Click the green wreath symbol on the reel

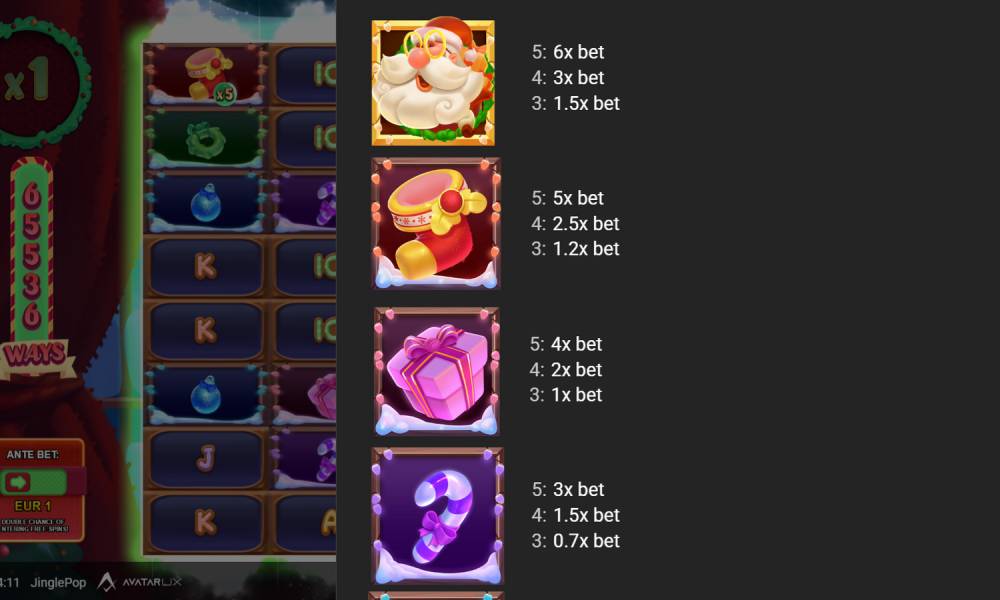pyautogui.click(x=205, y=139)
